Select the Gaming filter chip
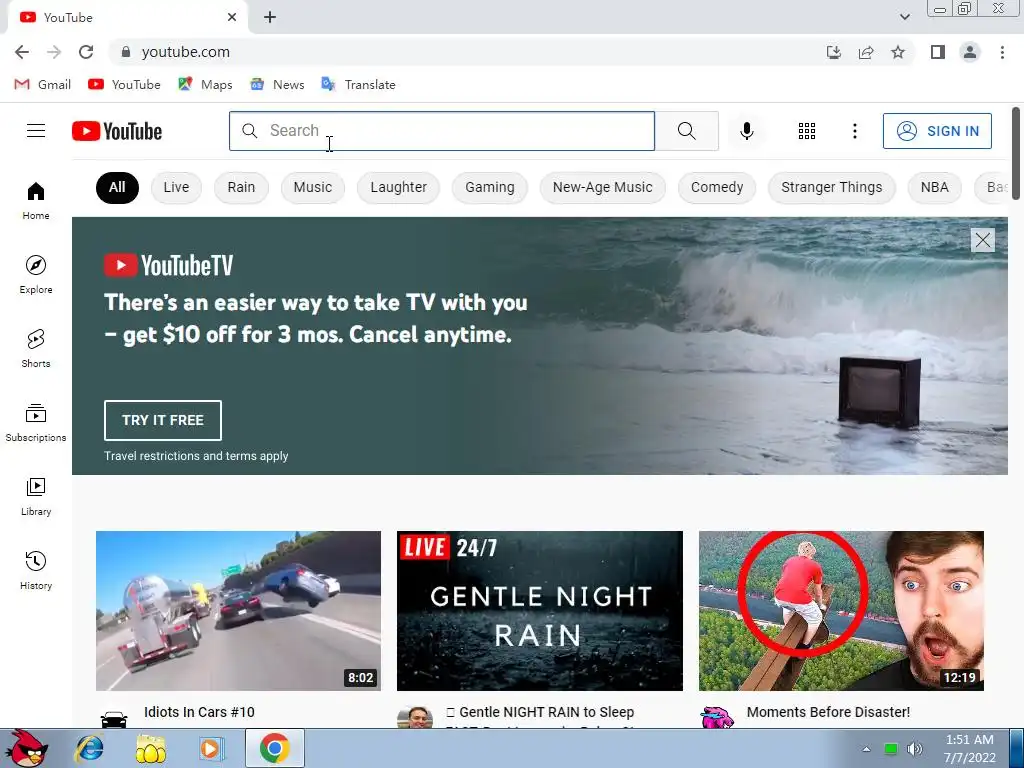This screenshot has width=1024, height=768. click(490, 187)
